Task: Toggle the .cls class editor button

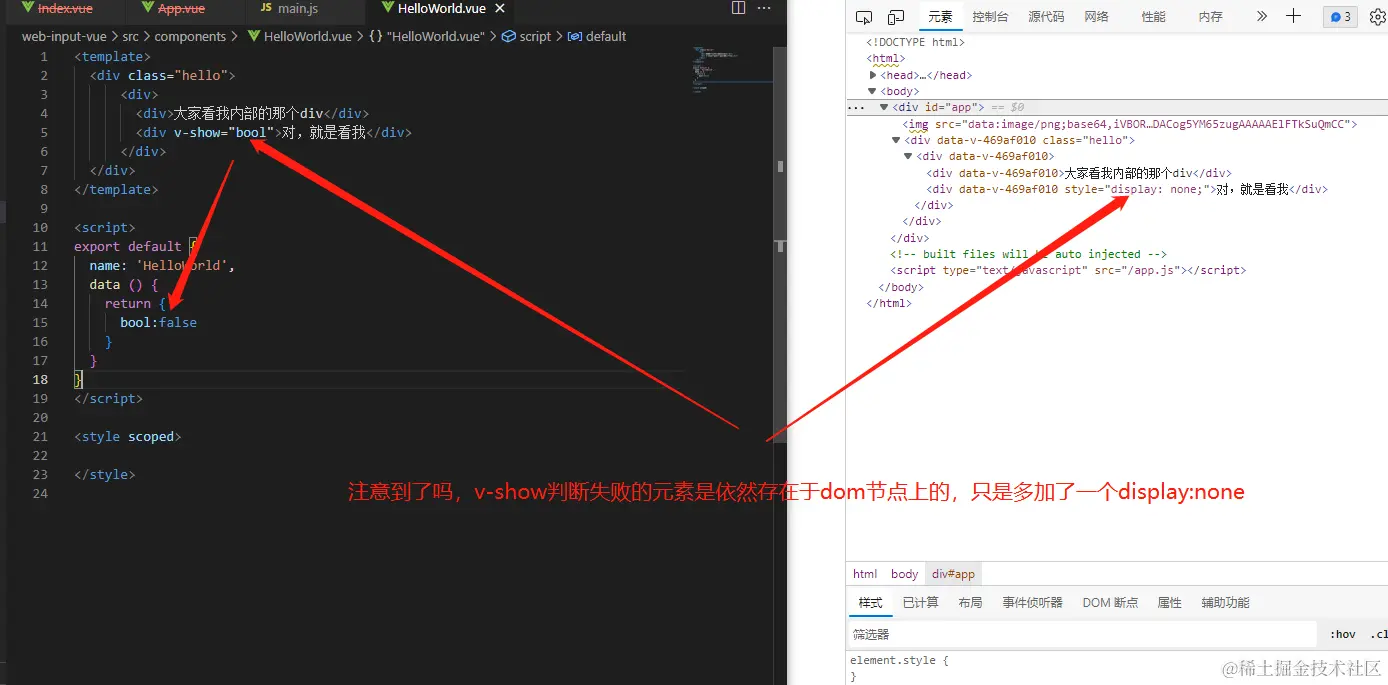Action: click(1378, 634)
